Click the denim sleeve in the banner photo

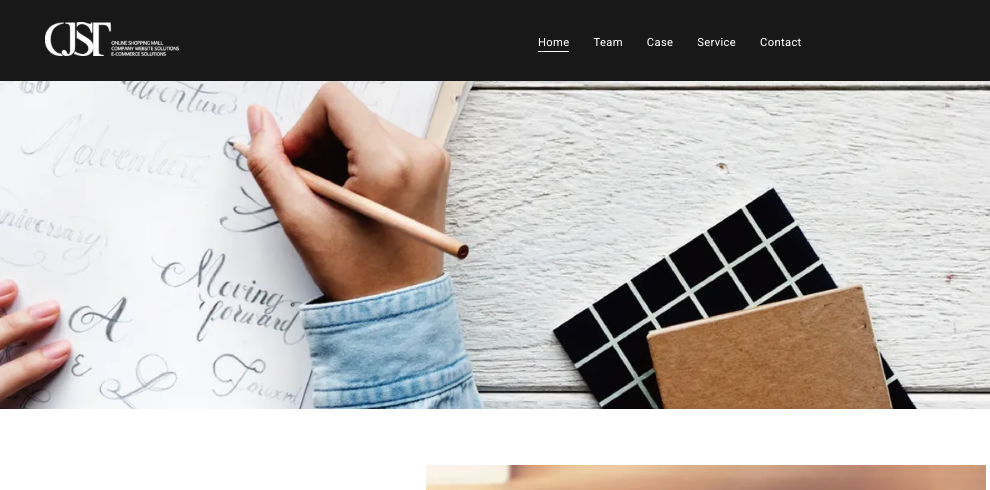coord(391,344)
